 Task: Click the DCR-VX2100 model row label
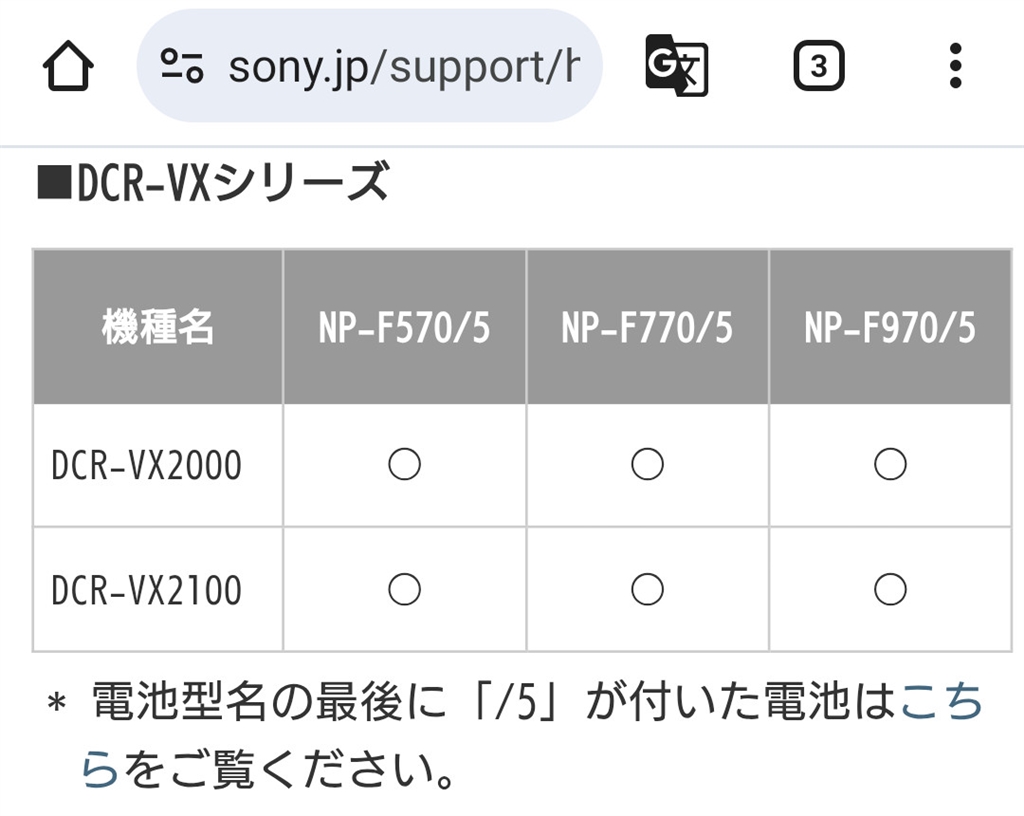point(146,590)
